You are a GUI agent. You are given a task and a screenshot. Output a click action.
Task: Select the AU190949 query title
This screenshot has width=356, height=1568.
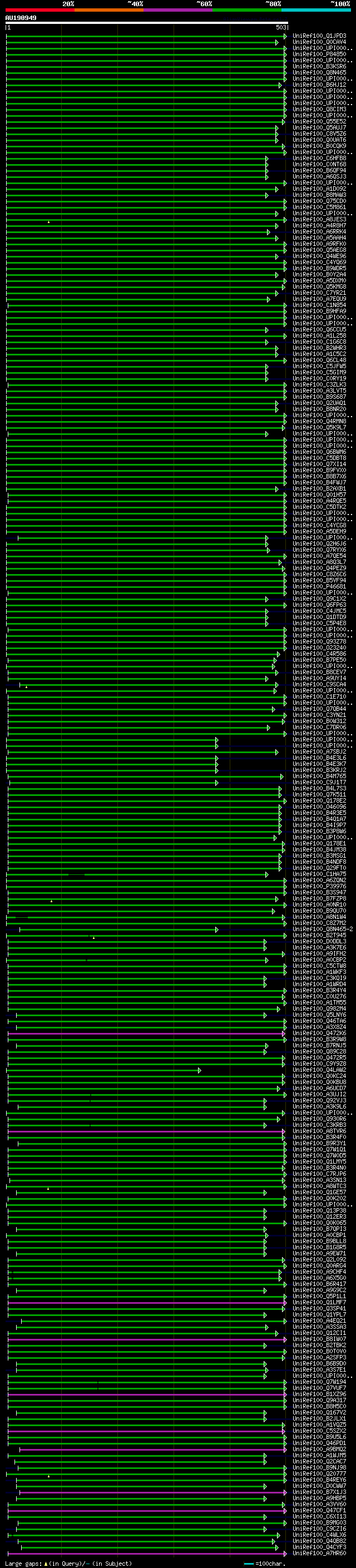21,18
